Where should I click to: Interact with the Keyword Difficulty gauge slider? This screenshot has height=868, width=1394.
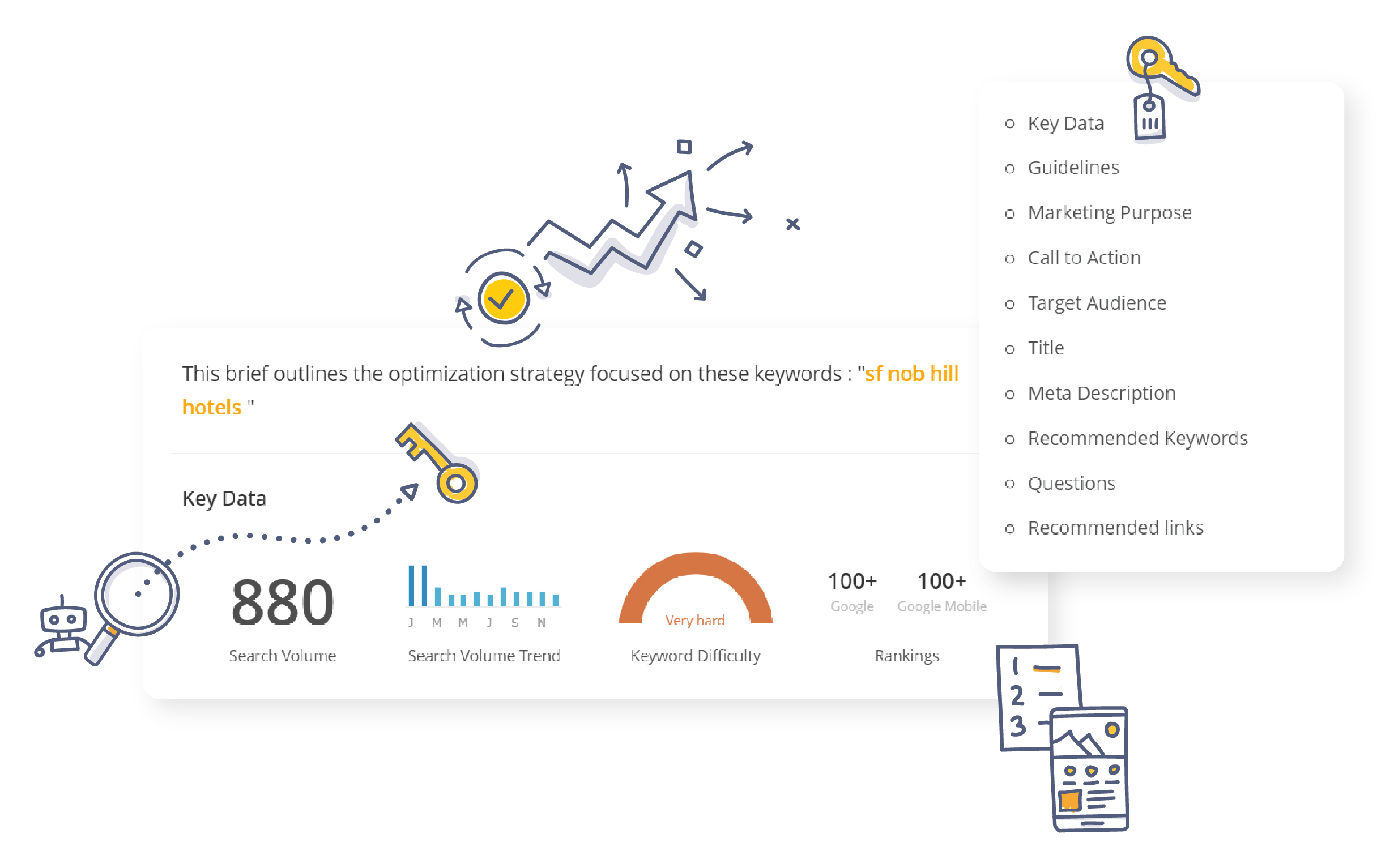(x=680, y=590)
